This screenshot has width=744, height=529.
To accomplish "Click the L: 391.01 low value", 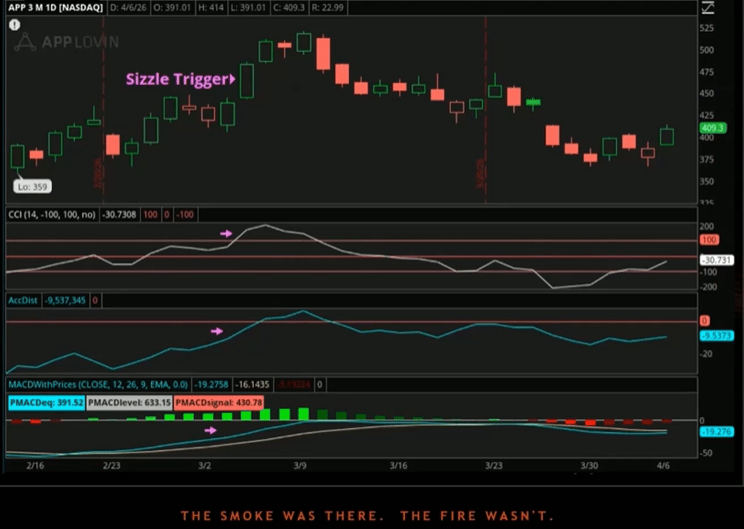I will tap(249, 8).
